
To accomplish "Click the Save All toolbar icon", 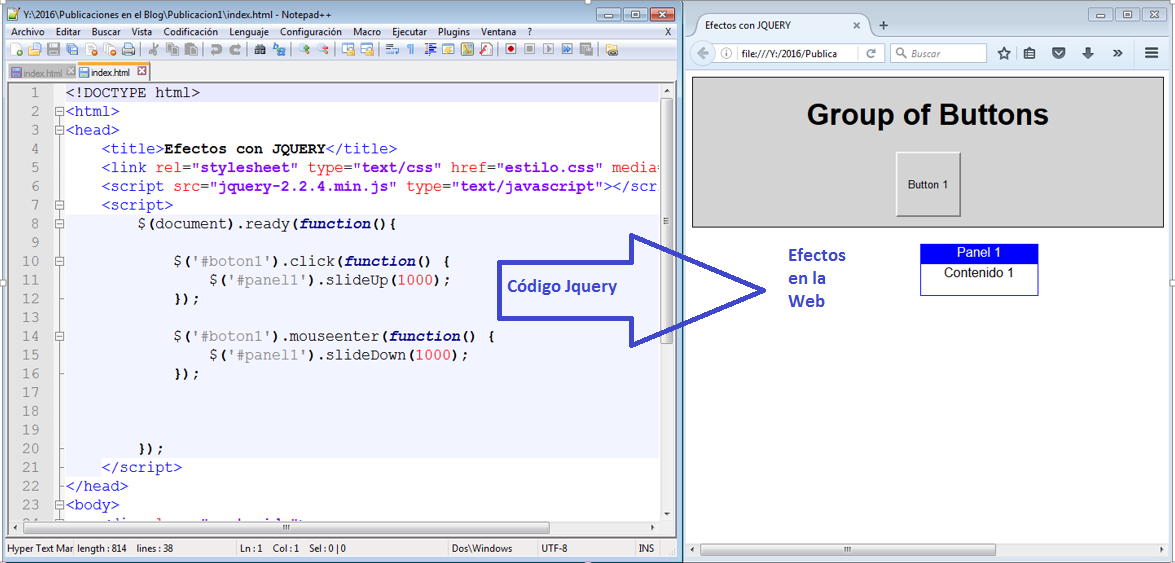I will [72, 50].
